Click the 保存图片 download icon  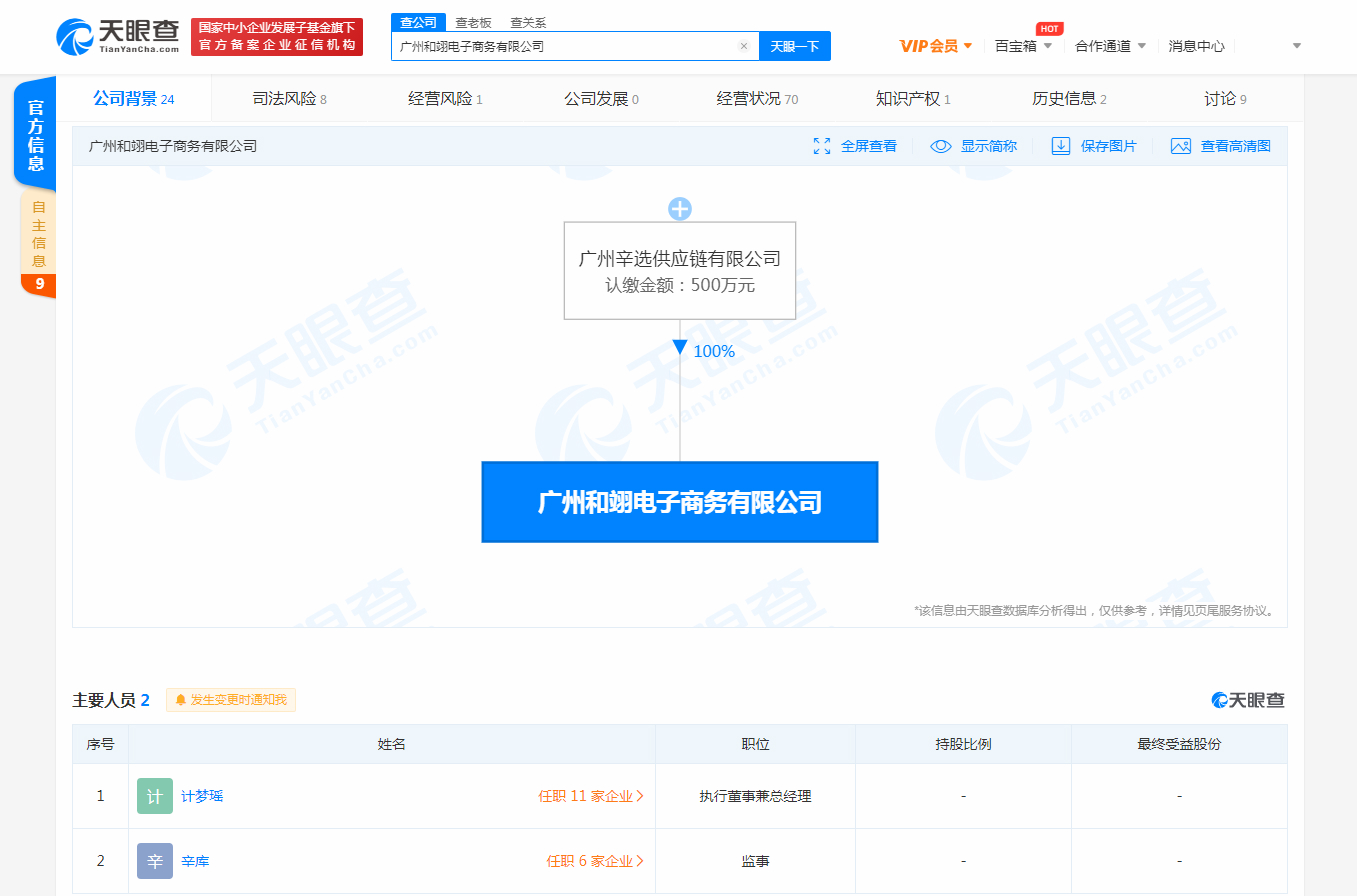pos(1061,145)
